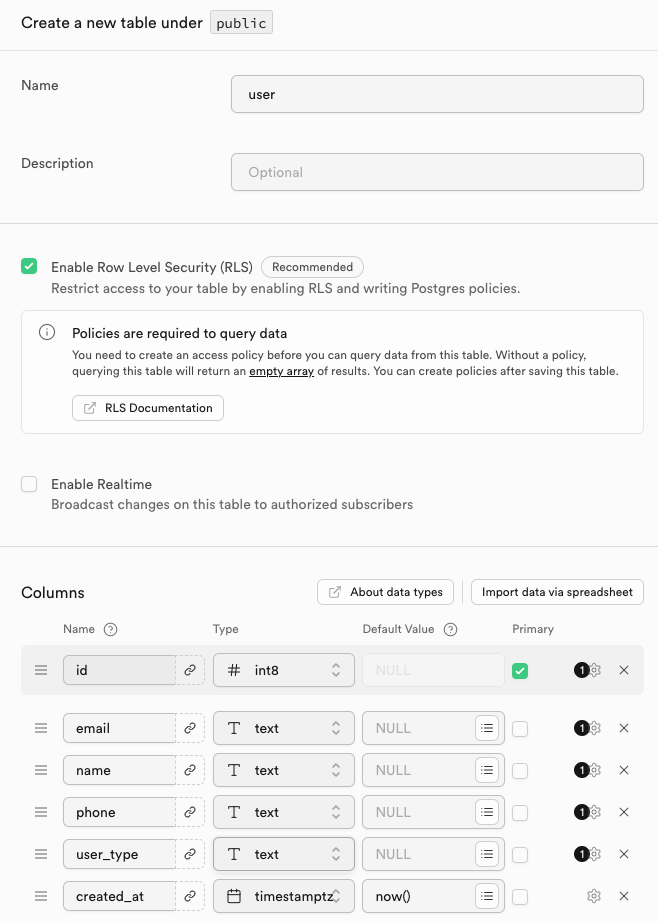Mark email column as primary key

tap(520, 728)
